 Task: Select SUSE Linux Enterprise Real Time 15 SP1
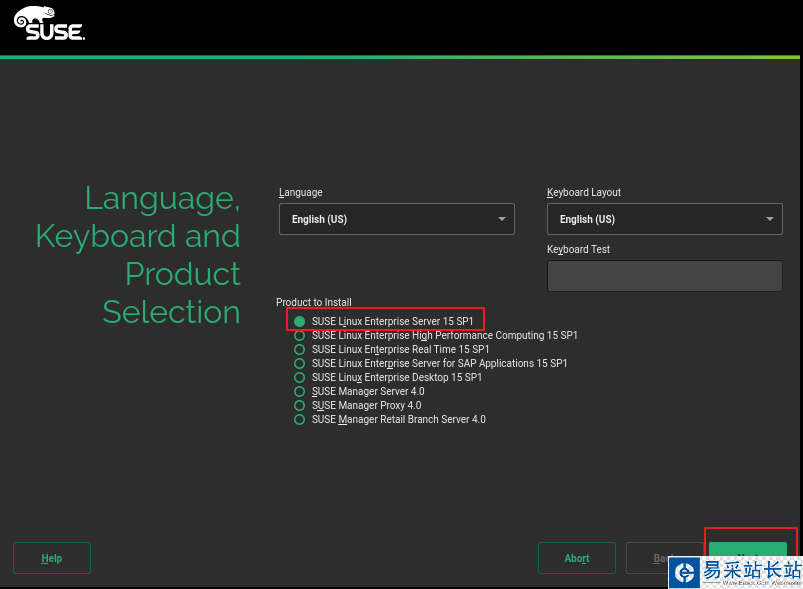click(x=392, y=349)
